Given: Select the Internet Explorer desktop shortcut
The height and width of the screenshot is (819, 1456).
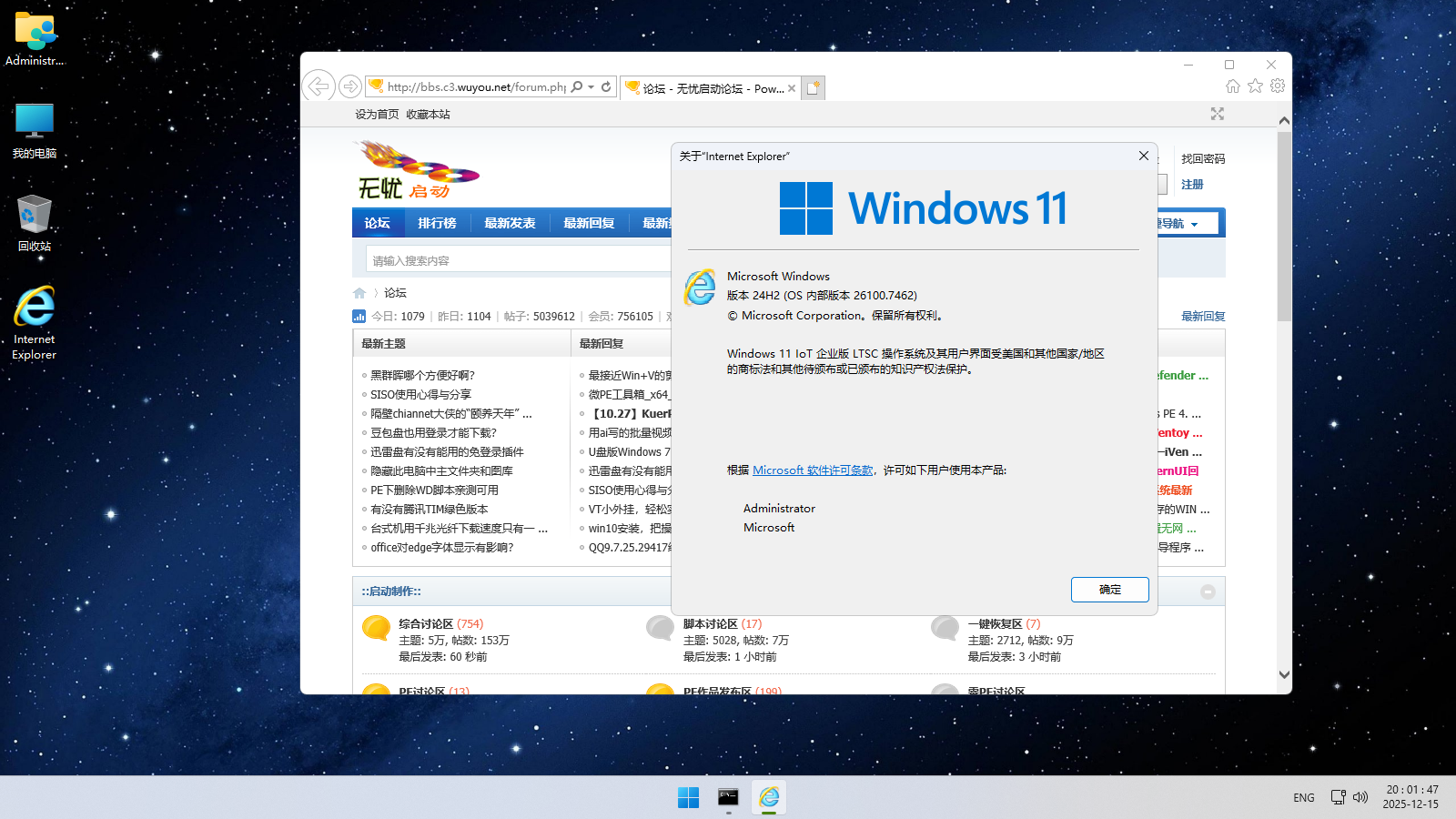Looking at the screenshot, I should [35, 323].
